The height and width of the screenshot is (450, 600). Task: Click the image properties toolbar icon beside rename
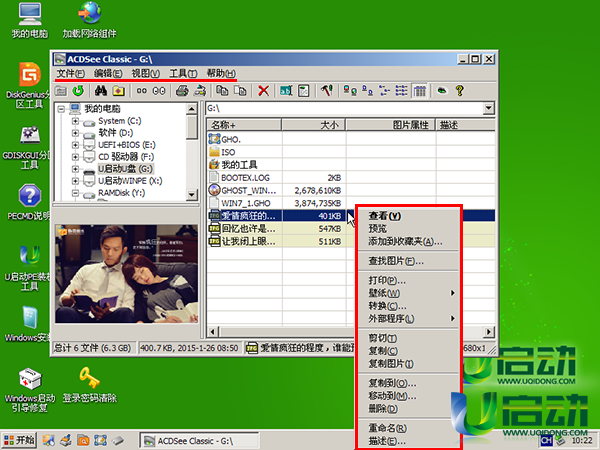click(x=303, y=91)
